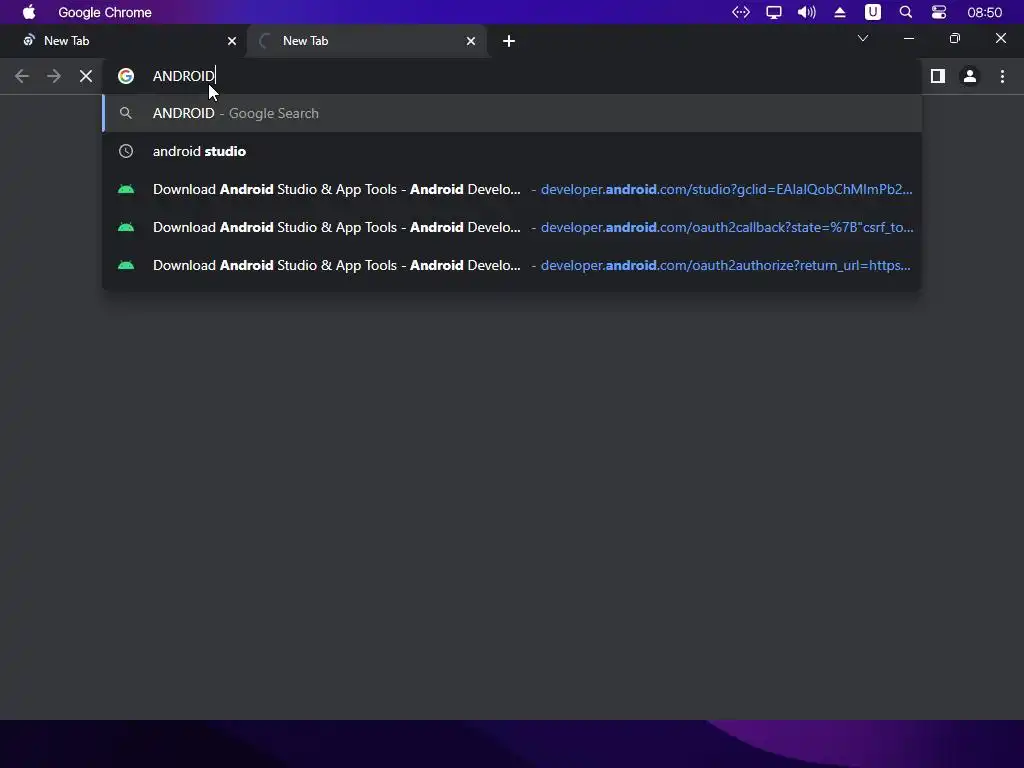This screenshot has height=768, width=1024.
Task: Go back with the back arrow
Action: pyautogui.click(x=22, y=76)
